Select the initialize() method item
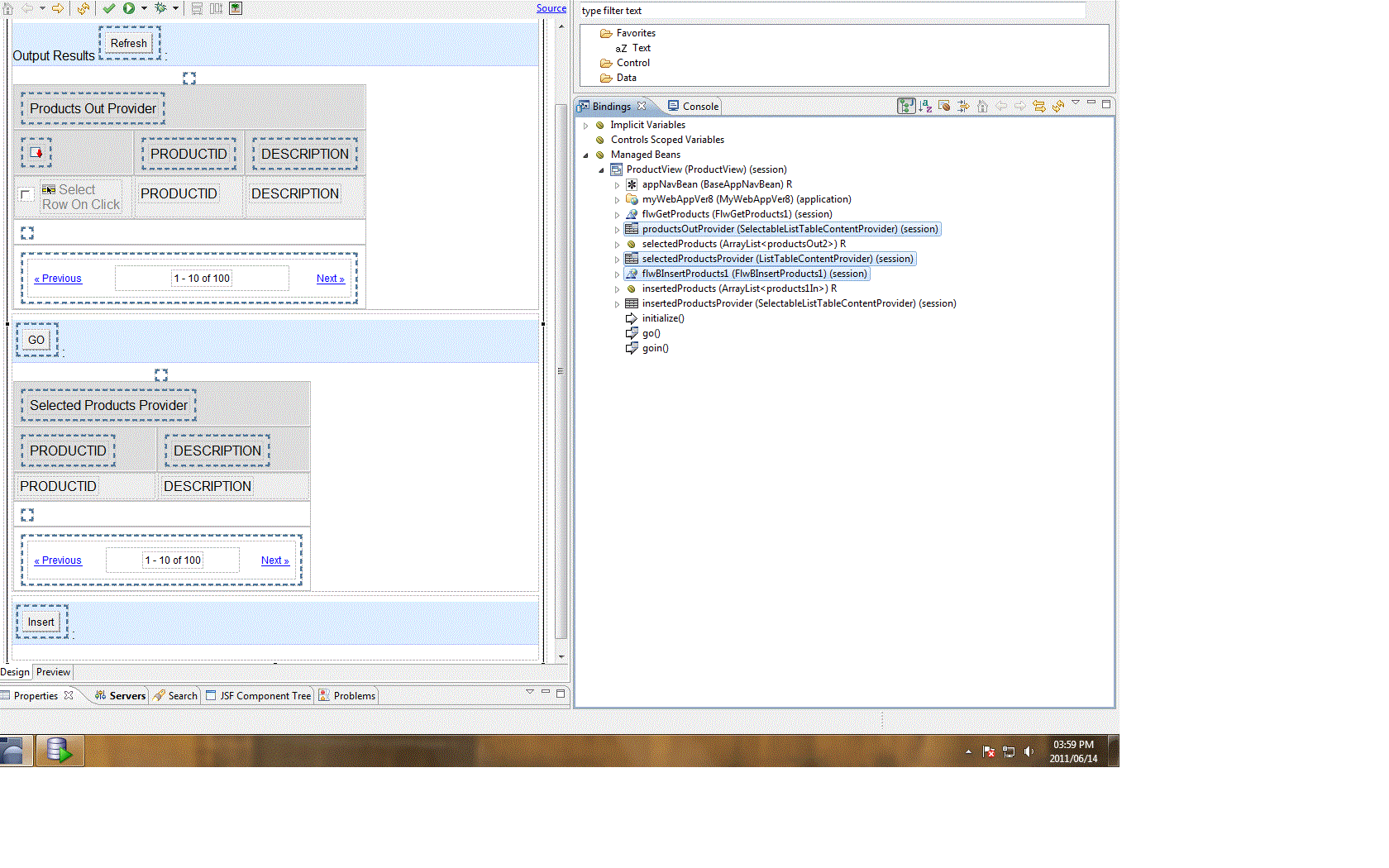 pos(663,318)
